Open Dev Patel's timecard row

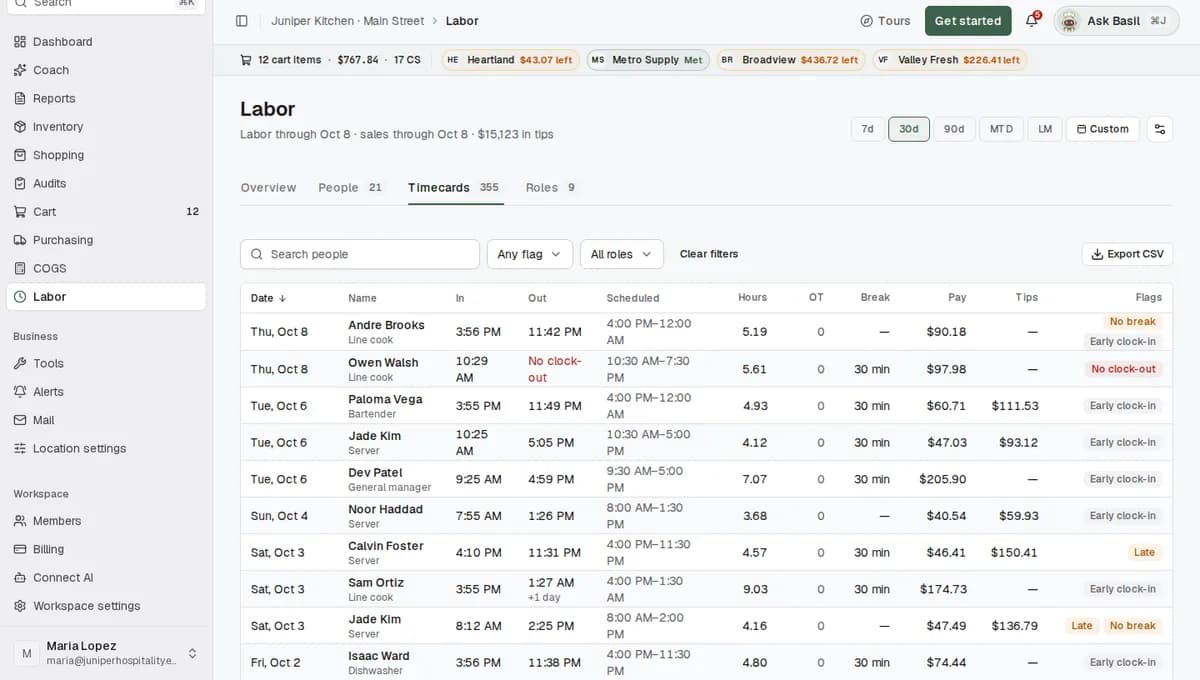point(706,479)
